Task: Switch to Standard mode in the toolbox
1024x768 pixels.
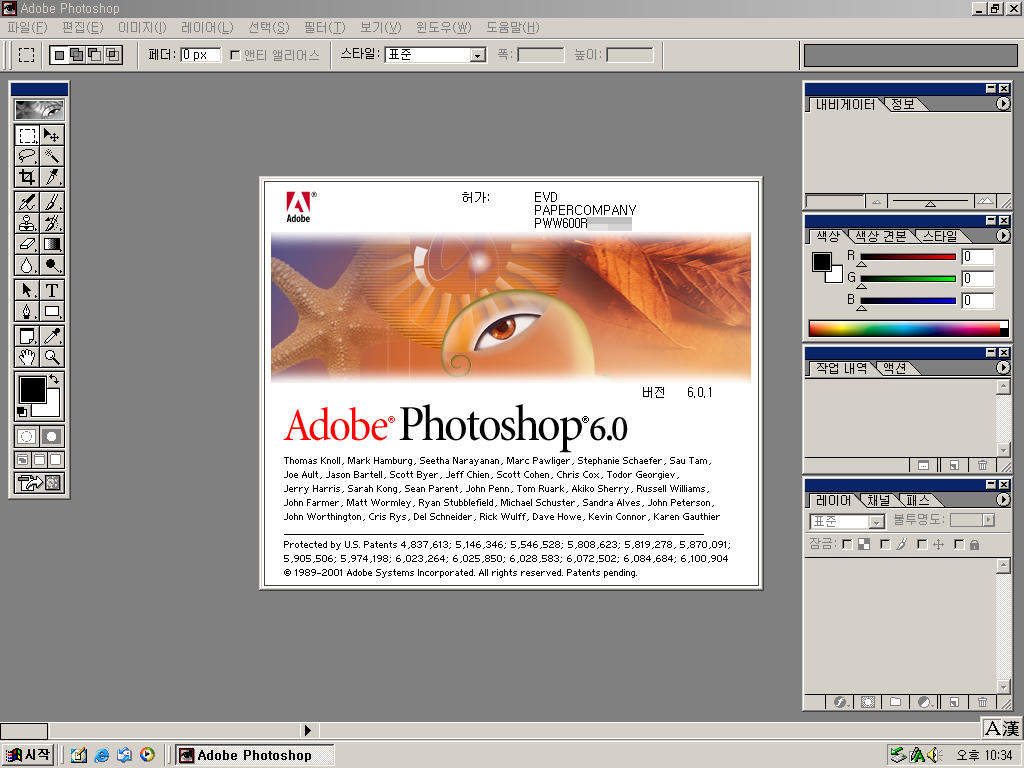Action: point(27,436)
